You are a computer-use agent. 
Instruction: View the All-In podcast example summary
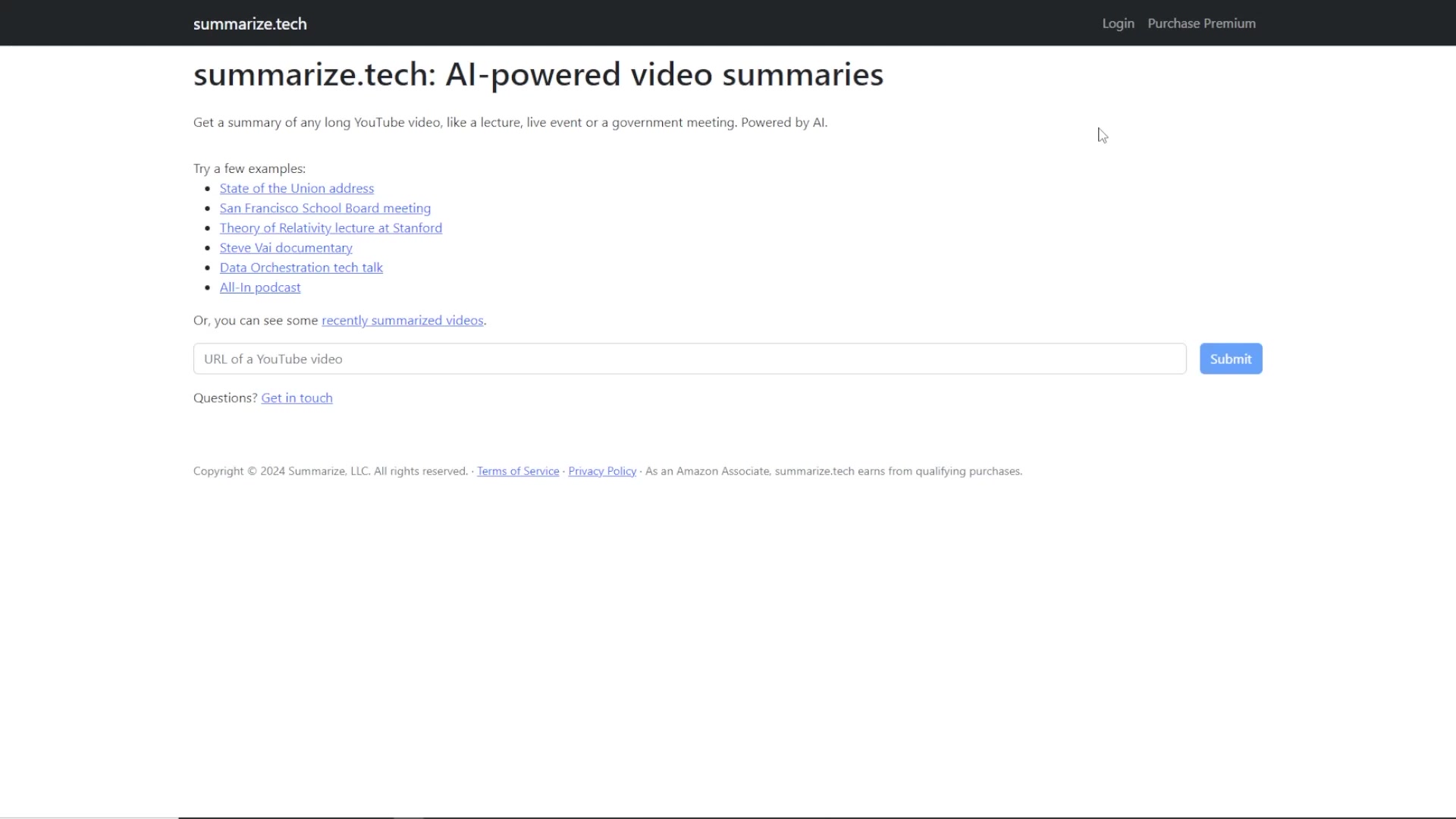(260, 287)
